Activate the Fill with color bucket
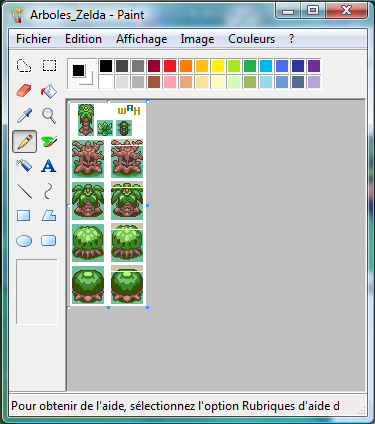This screenshot has width=375, height=424. [x=49, y=91]
